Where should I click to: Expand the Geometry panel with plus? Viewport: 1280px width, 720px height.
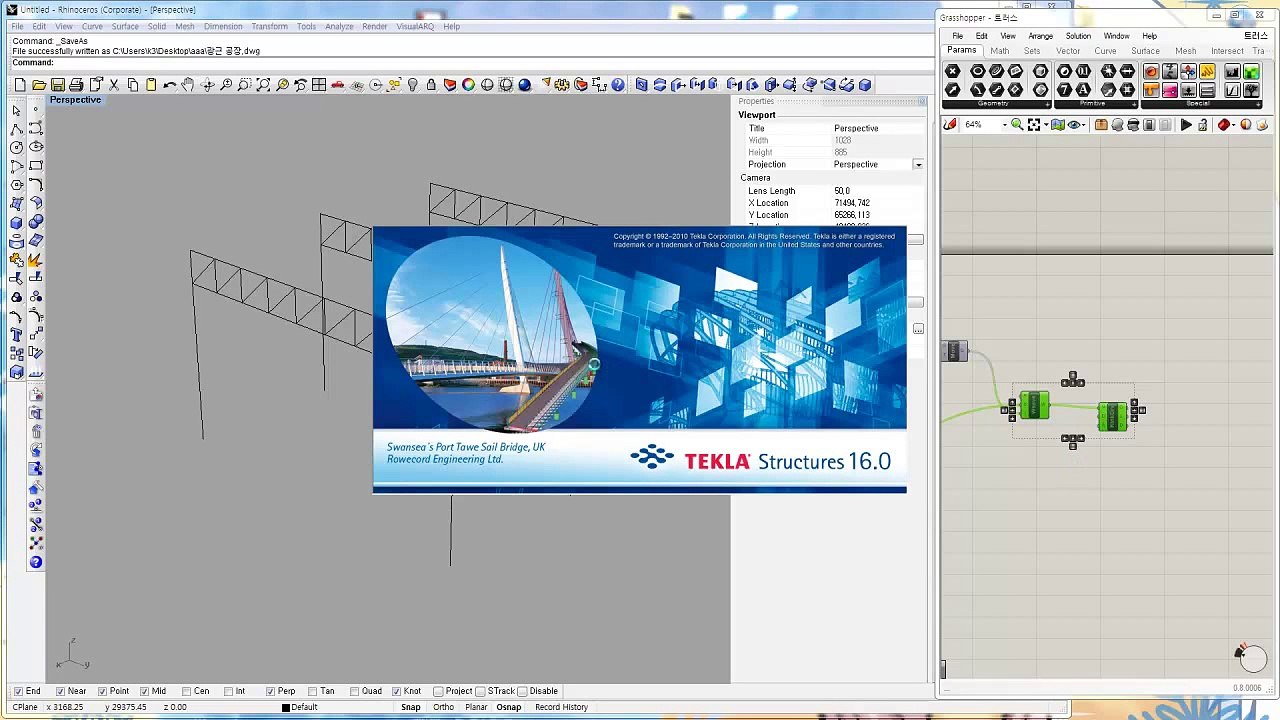click(1045, 104)
